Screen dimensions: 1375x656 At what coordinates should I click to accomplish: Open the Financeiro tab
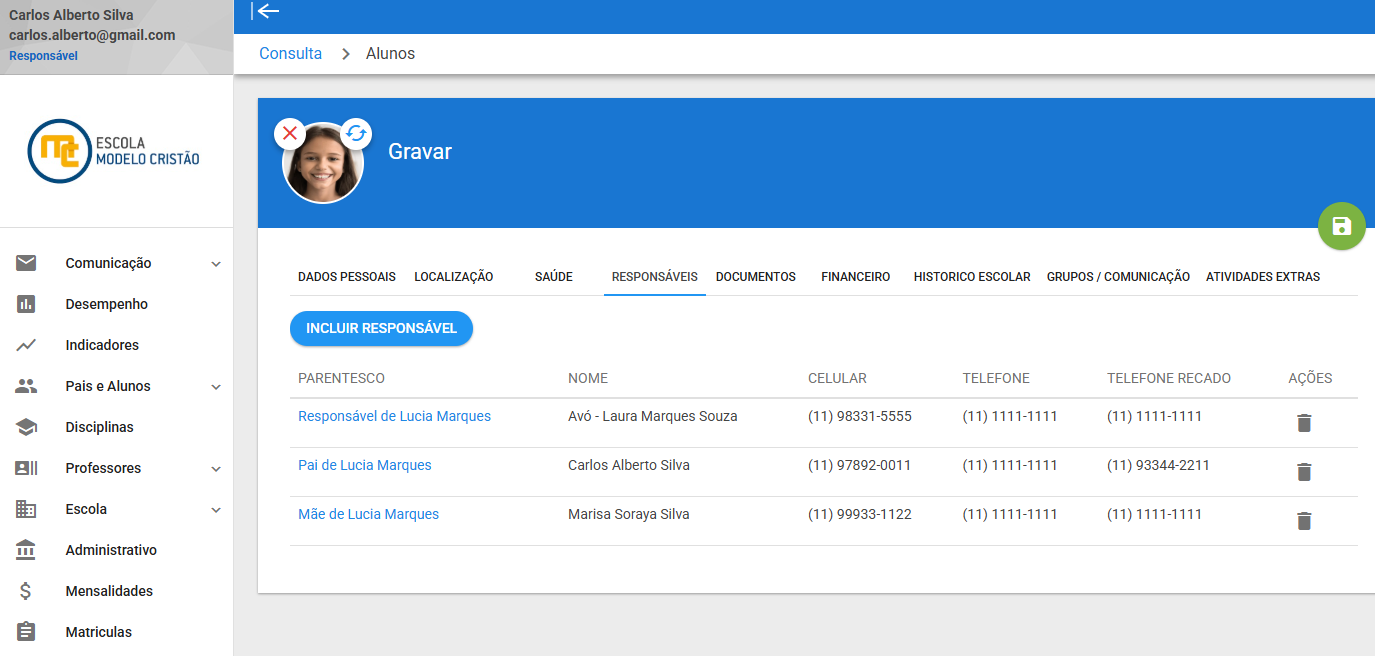click(x=855, y=276)
